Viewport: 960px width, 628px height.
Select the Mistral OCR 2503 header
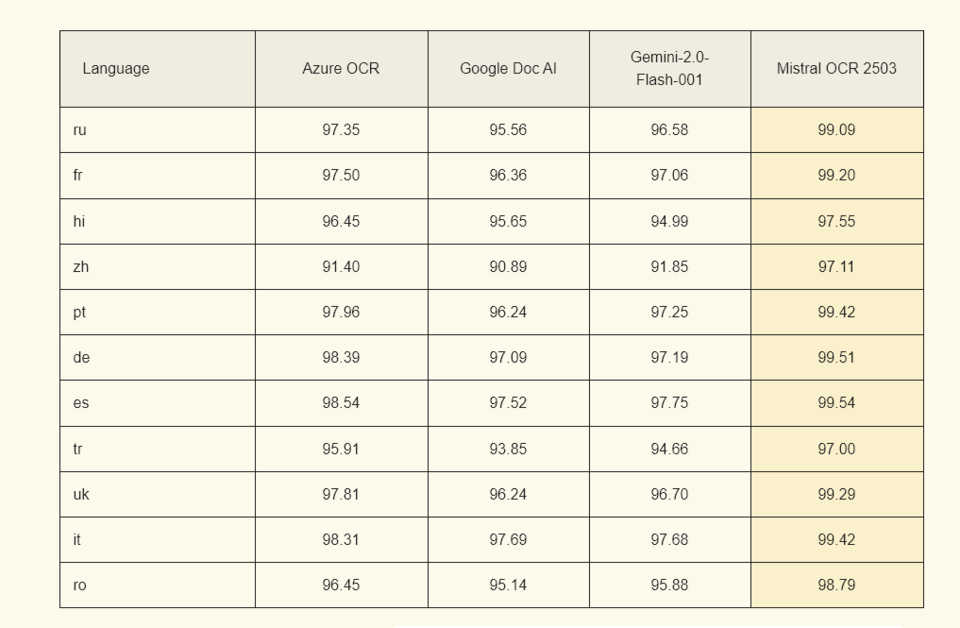836,69
